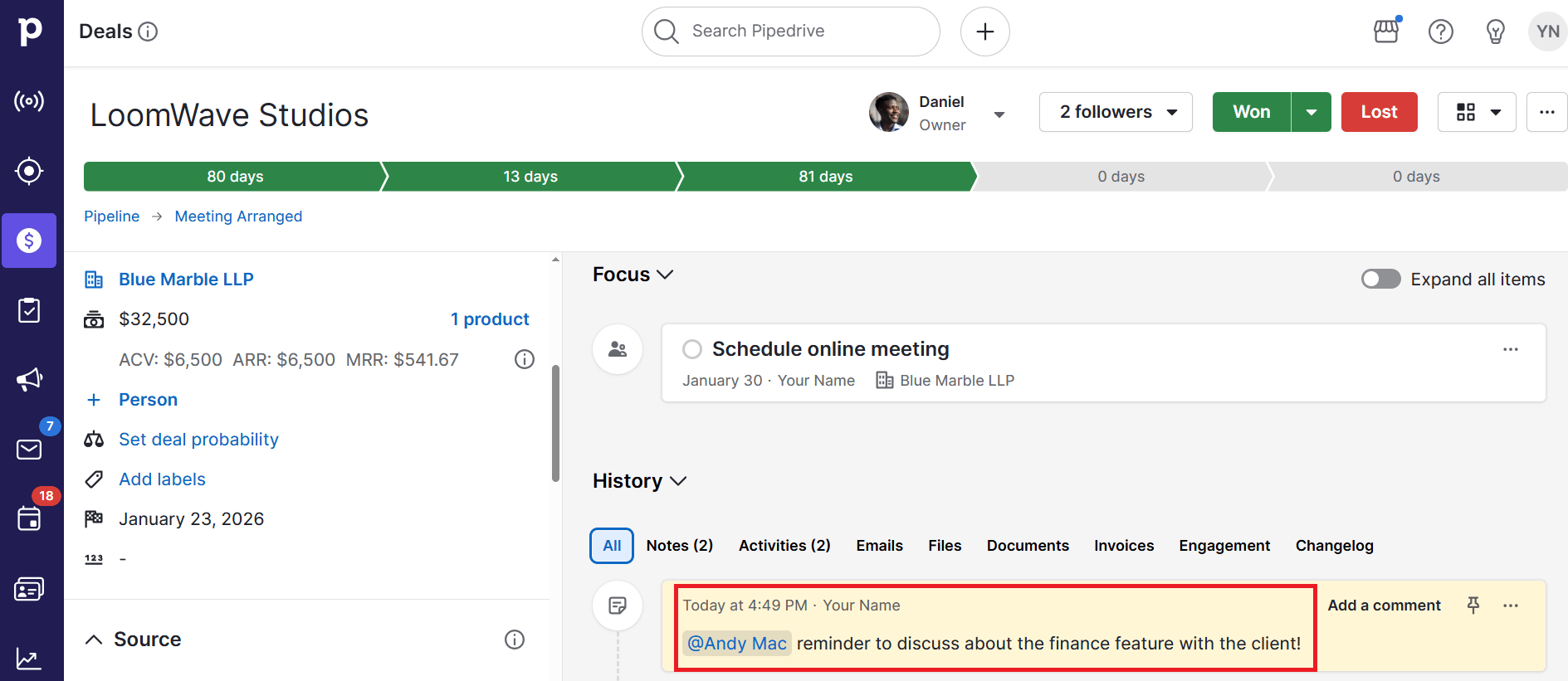Open Blue Marble LLP organization link

pyautogui.click(x=186, y=280)
